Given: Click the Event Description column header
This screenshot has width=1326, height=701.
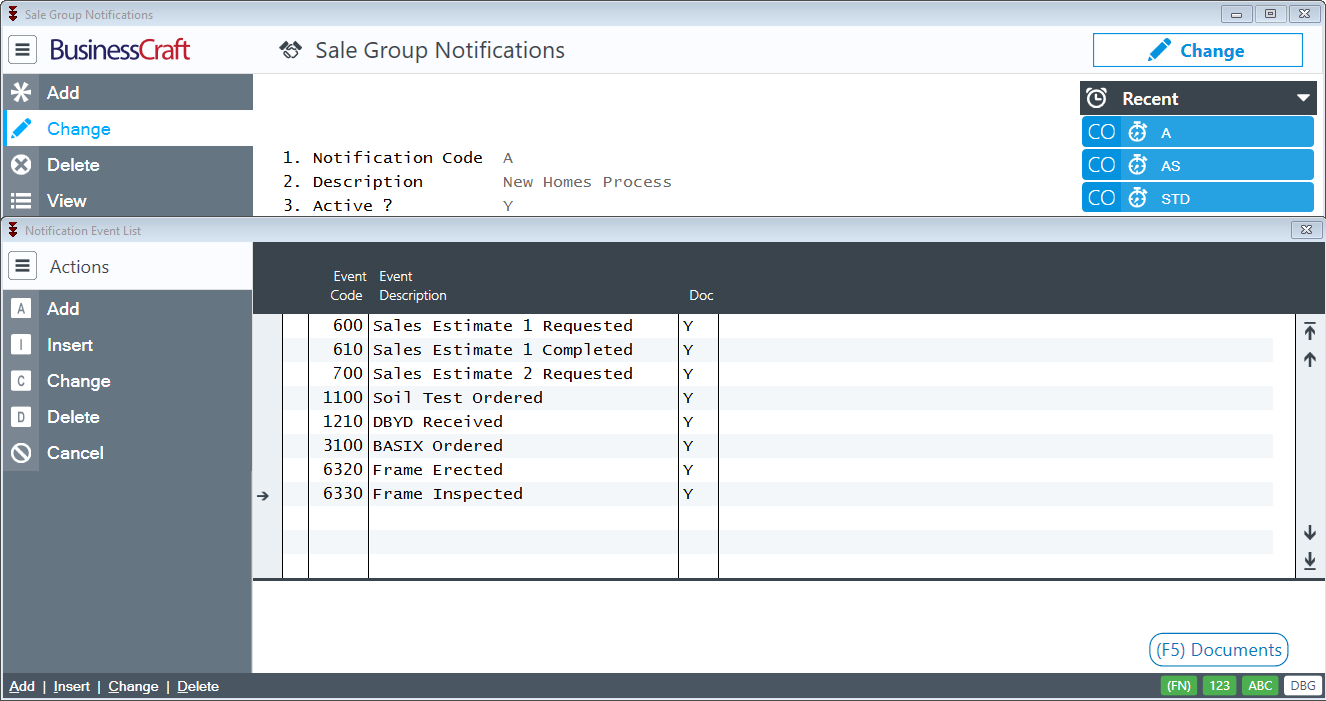Looking at the screenshot, I should [413, 286].
